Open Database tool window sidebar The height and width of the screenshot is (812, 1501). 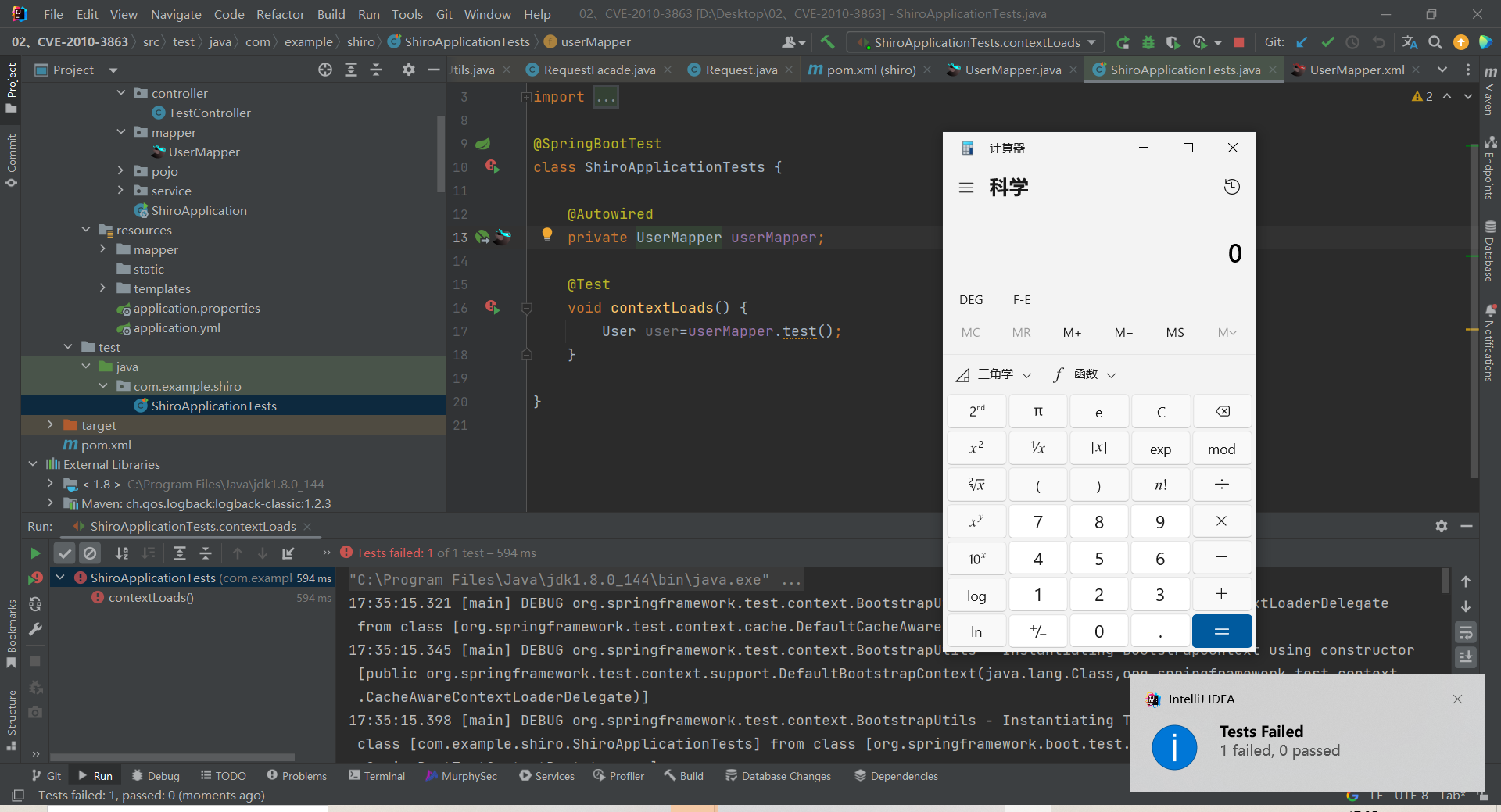click(1490, 251)
